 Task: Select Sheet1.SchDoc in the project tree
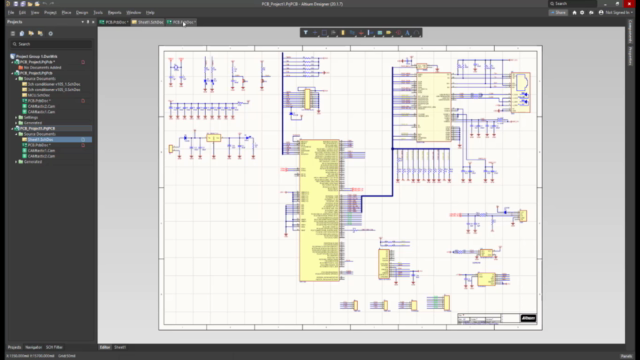[40, 140]
